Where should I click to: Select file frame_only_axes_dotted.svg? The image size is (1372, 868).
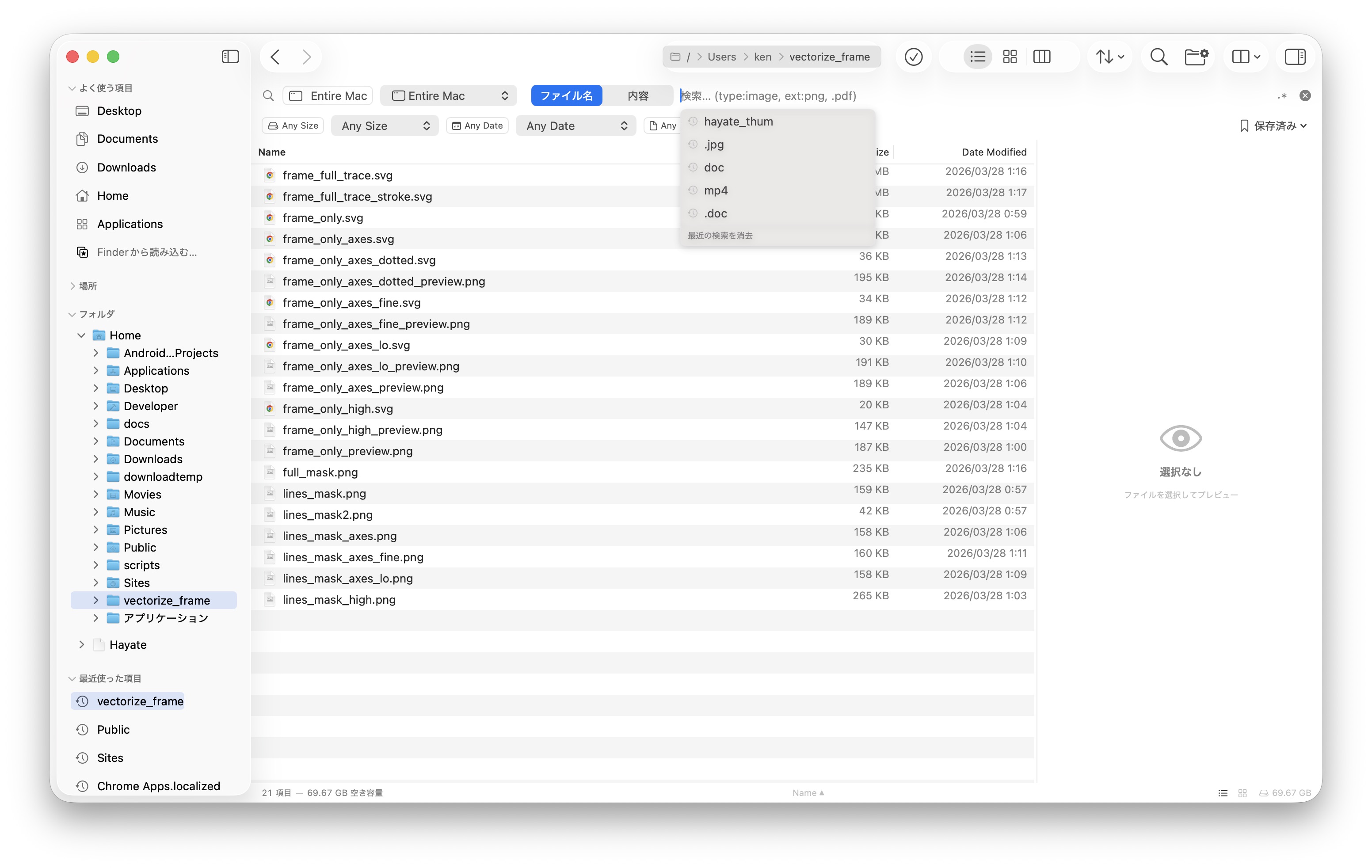pos(643,260)
